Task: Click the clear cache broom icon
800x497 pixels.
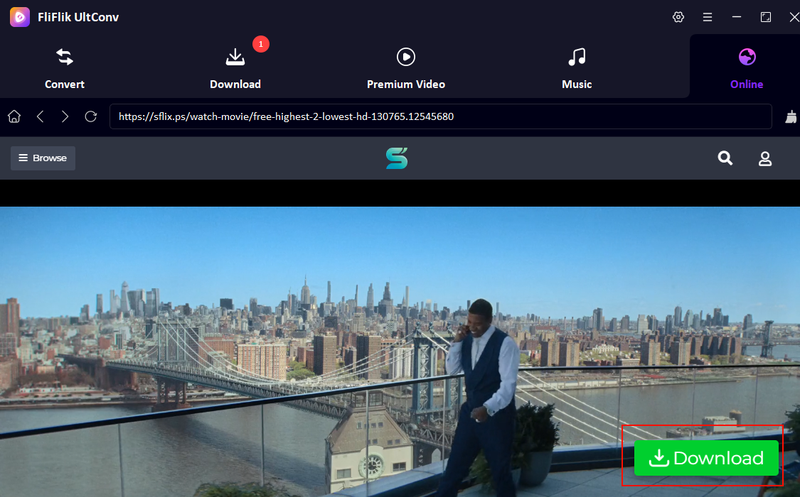Action: (x=791, y=117)
